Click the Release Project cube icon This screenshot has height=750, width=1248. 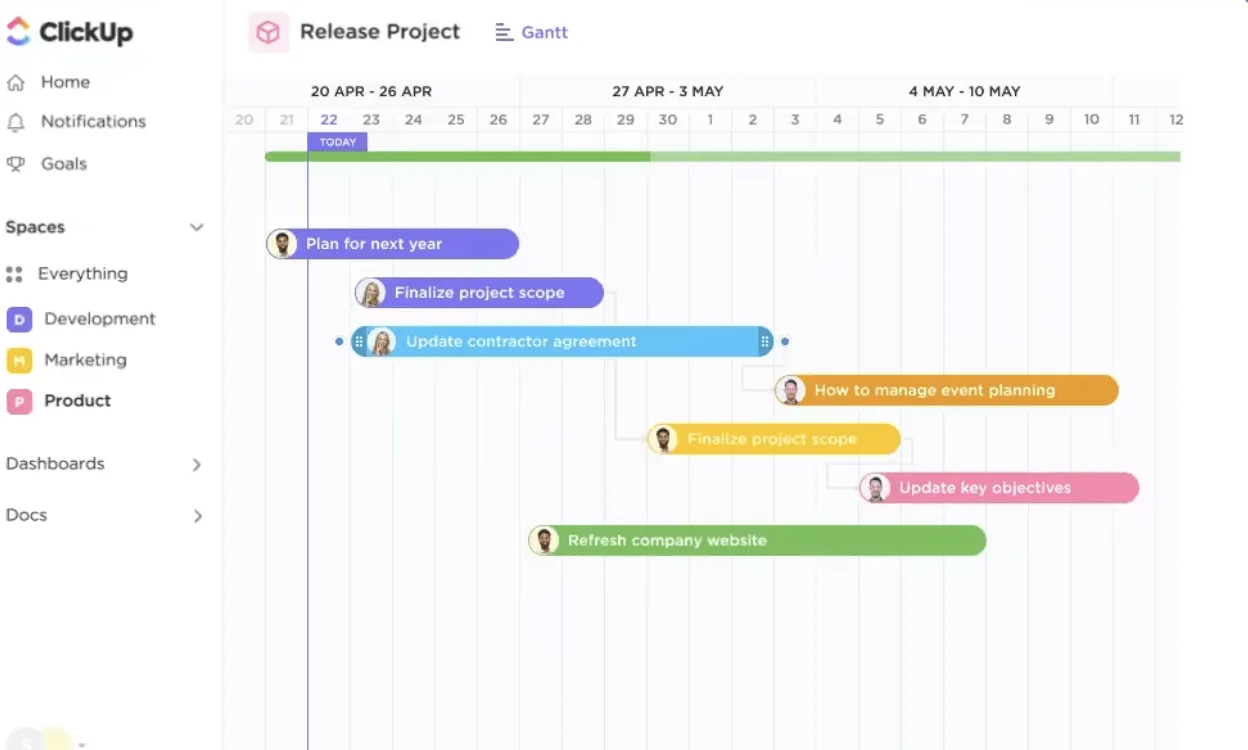(x=268, y=32)
